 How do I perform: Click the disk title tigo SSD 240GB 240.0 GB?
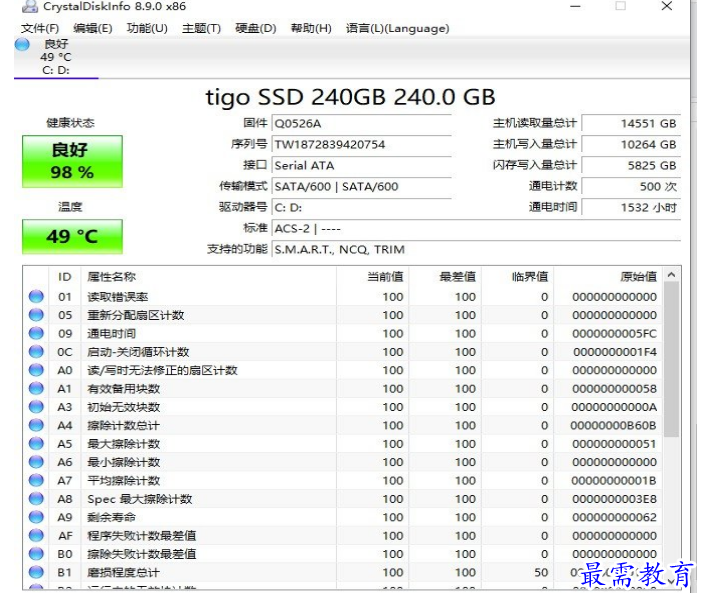pos(350,97)
